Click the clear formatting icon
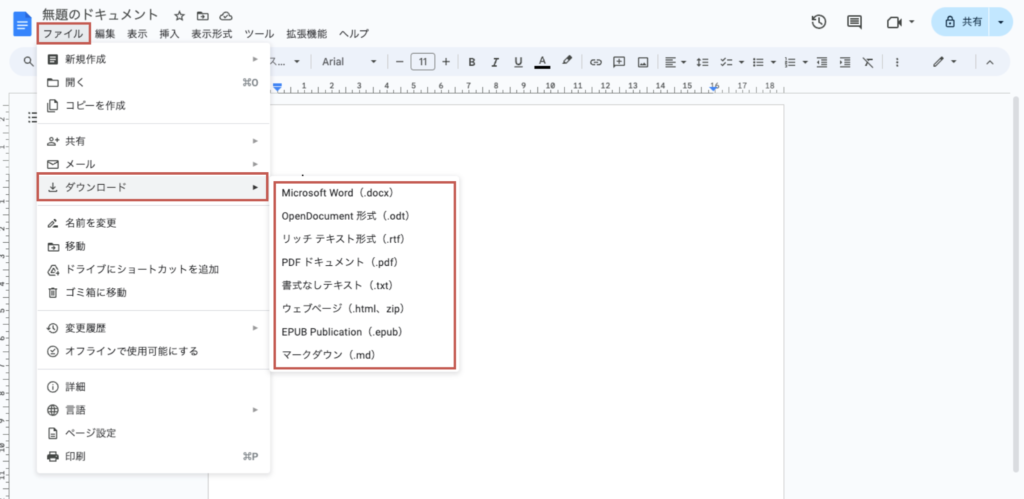Viewport: 1024px width, 499px height. (867, 62)
